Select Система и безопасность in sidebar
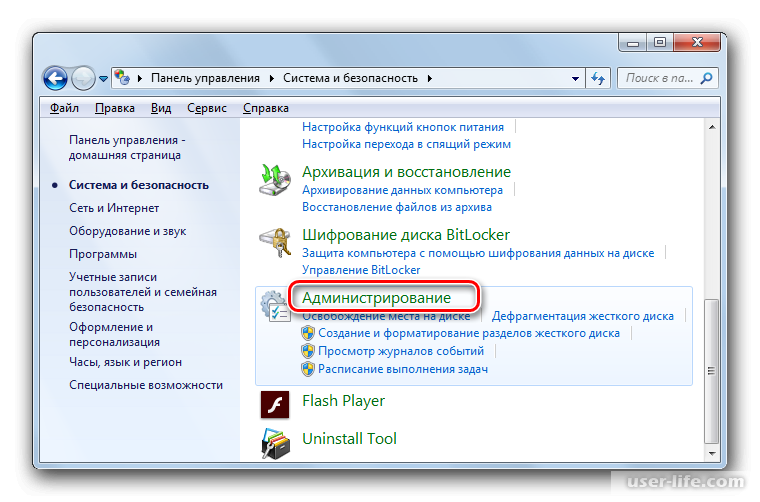Screen dimensions: 760x502 coord(139,185)
